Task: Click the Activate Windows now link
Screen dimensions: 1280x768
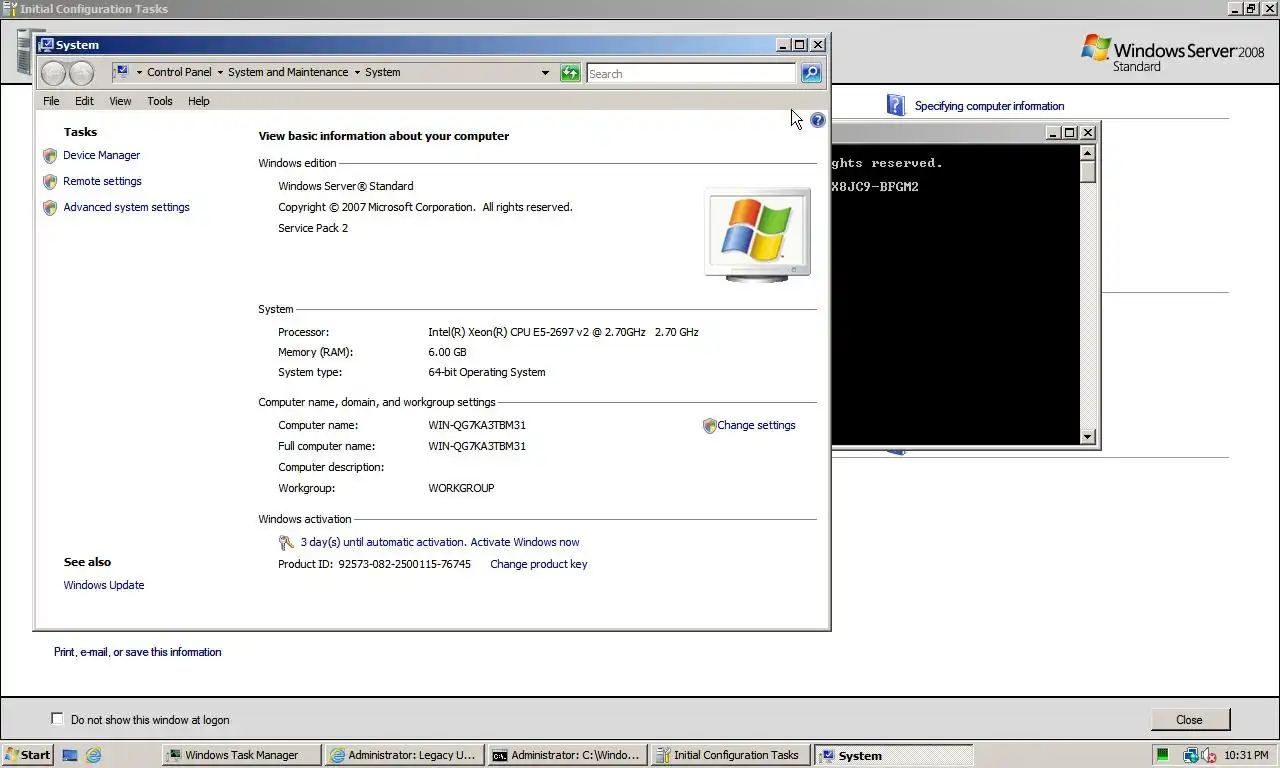Action: coord(525,542)
